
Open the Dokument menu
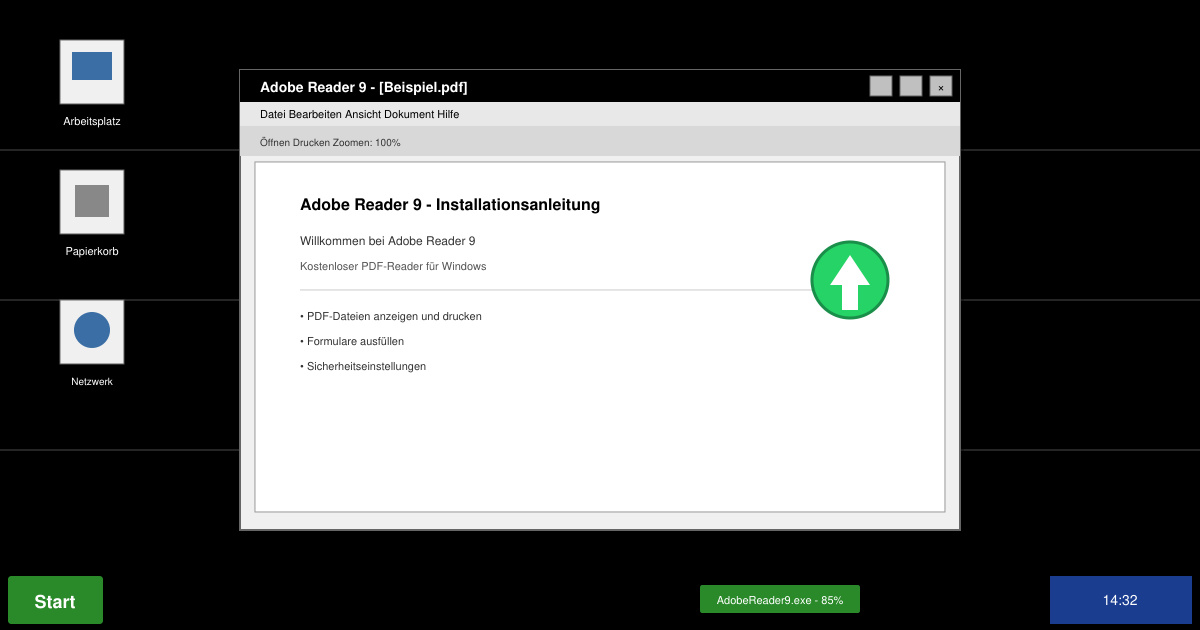pos(409,114)
